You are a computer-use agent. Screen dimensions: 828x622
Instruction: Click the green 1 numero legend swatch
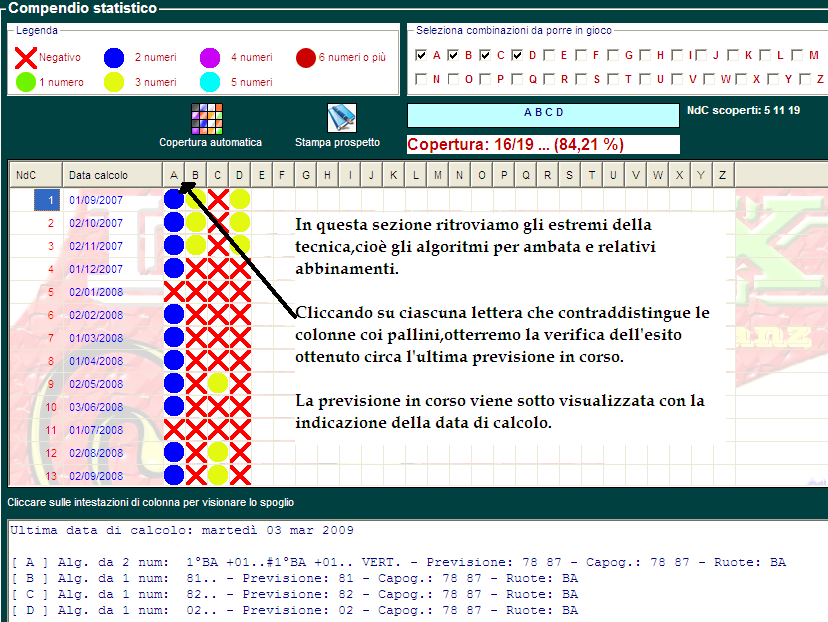point(26,82)
